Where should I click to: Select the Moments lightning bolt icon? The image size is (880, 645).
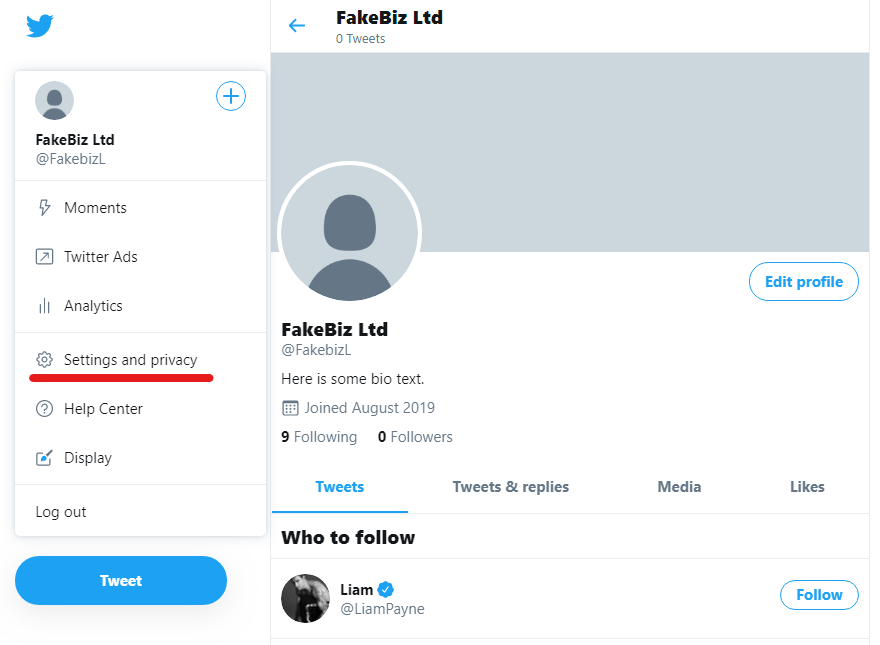point(42,207)
